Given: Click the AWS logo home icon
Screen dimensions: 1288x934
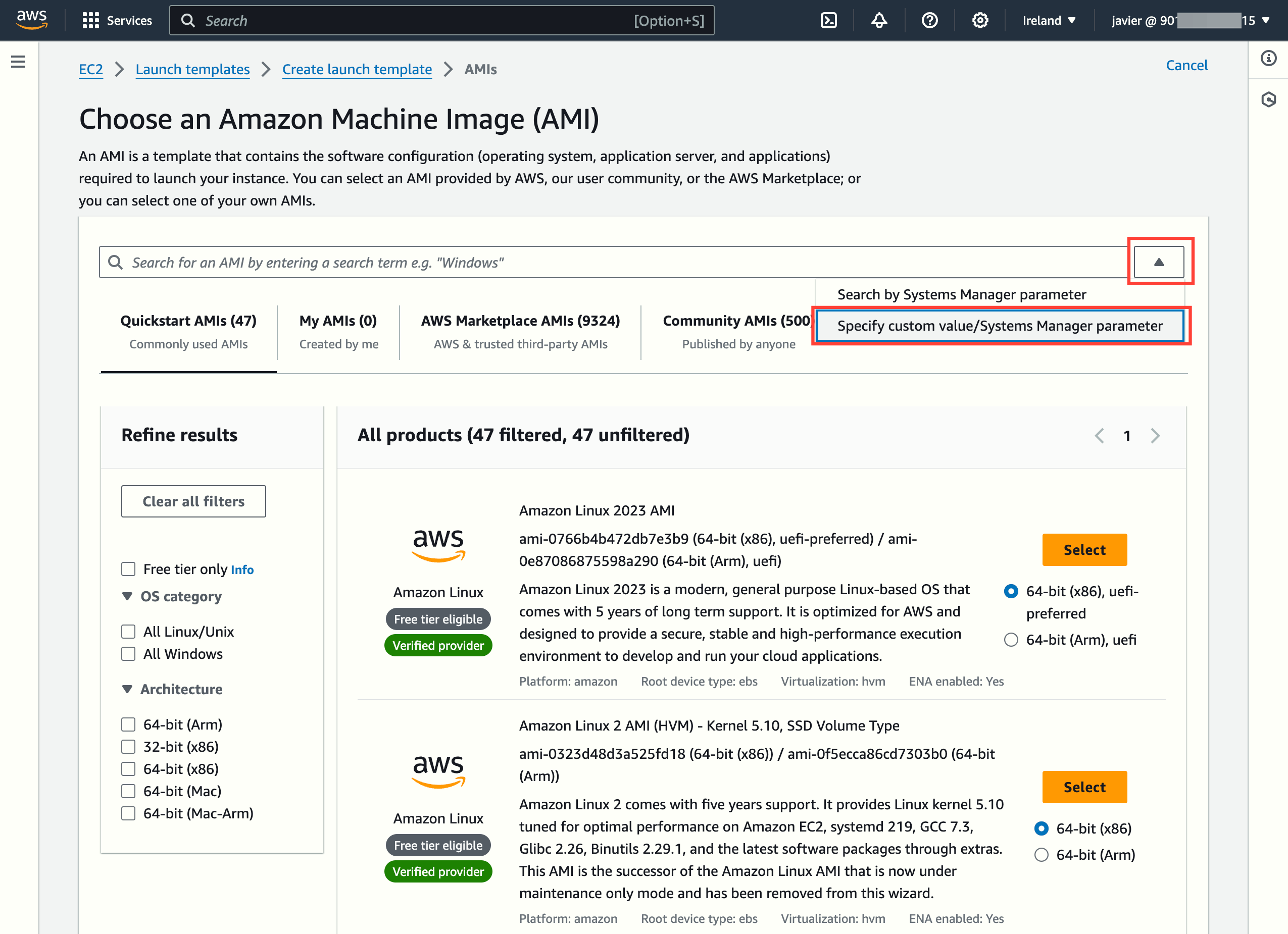Looking at the screenshot, I should click(32, 19).
